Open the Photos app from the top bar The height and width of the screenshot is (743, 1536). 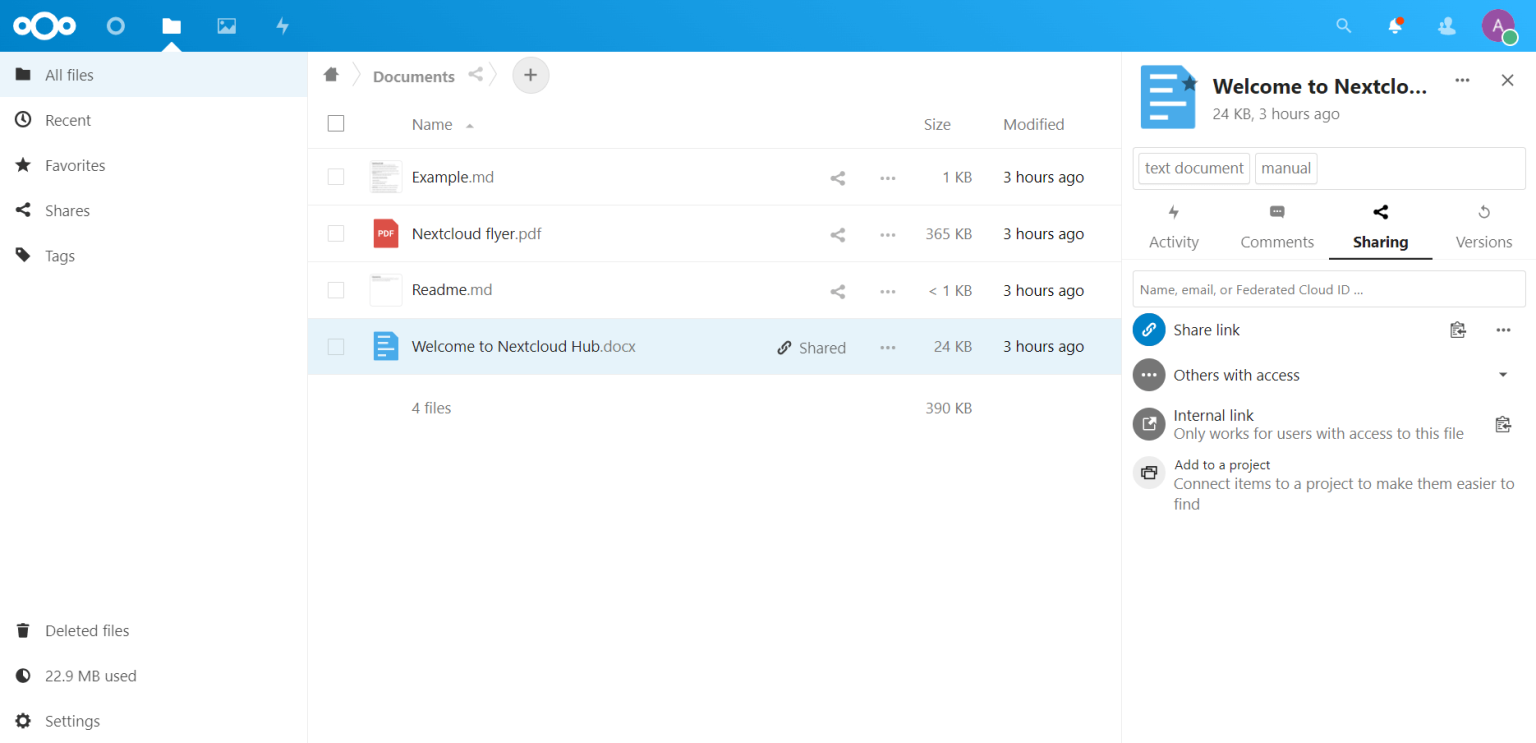point(226,26)
